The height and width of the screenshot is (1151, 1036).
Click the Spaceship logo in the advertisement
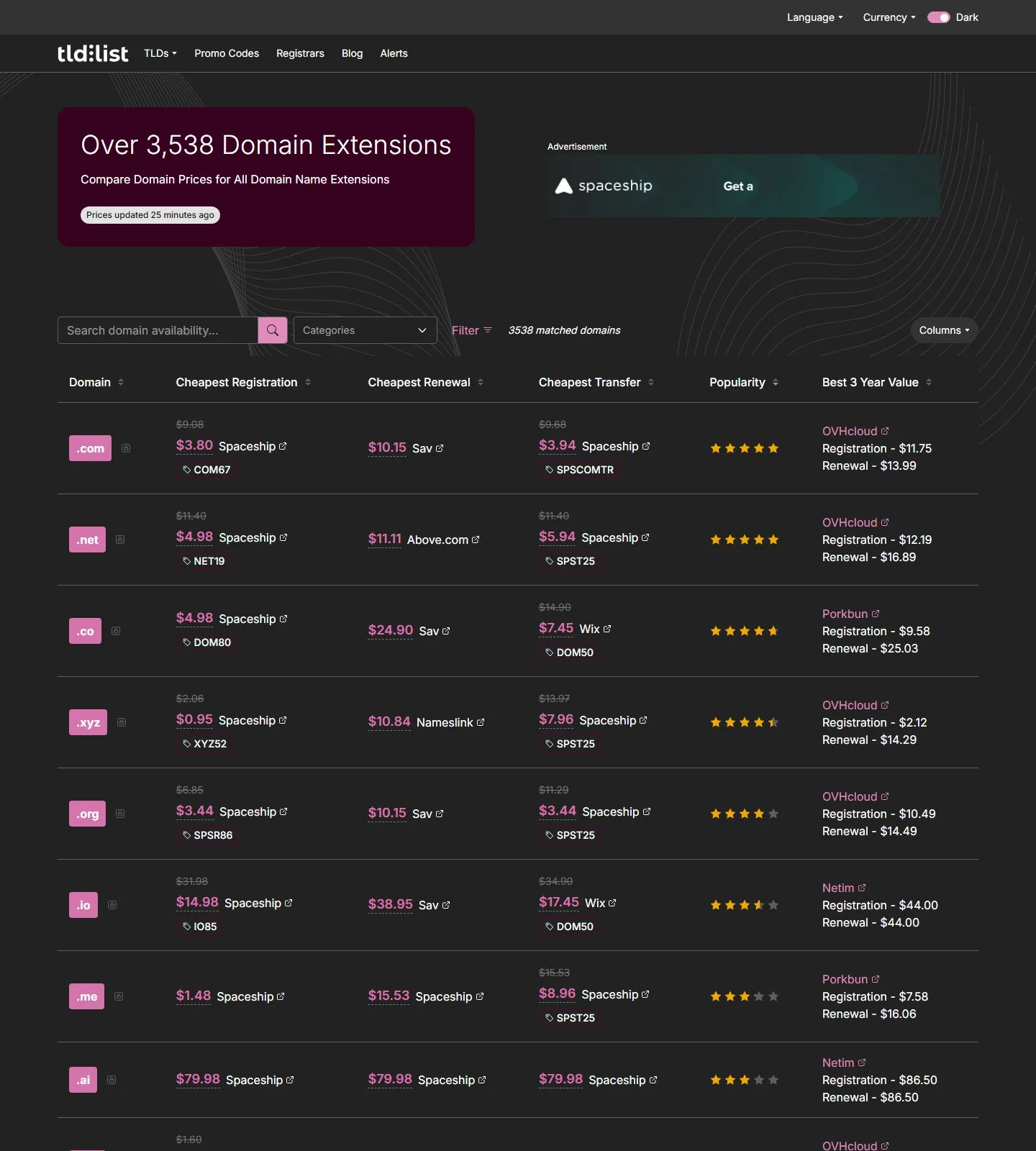[604, 186]
